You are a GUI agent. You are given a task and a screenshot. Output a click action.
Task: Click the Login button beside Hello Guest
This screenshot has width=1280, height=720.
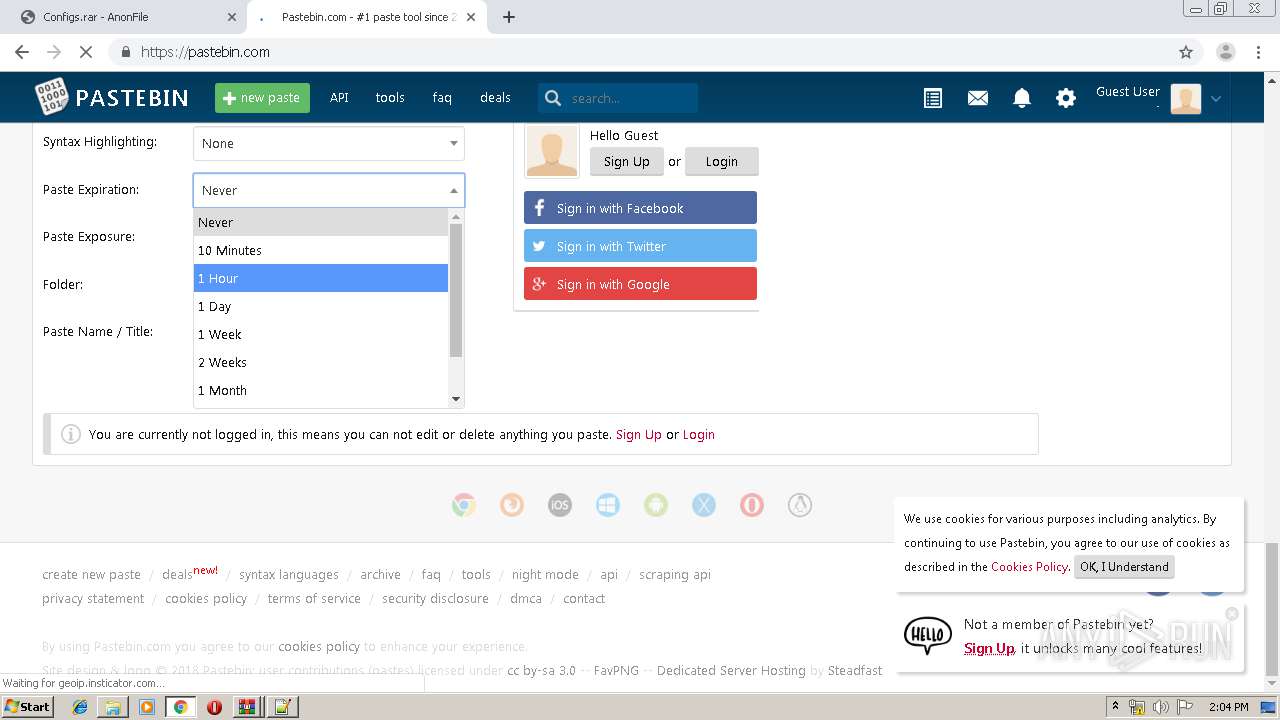pyautogui.click(x=721, y=161)
